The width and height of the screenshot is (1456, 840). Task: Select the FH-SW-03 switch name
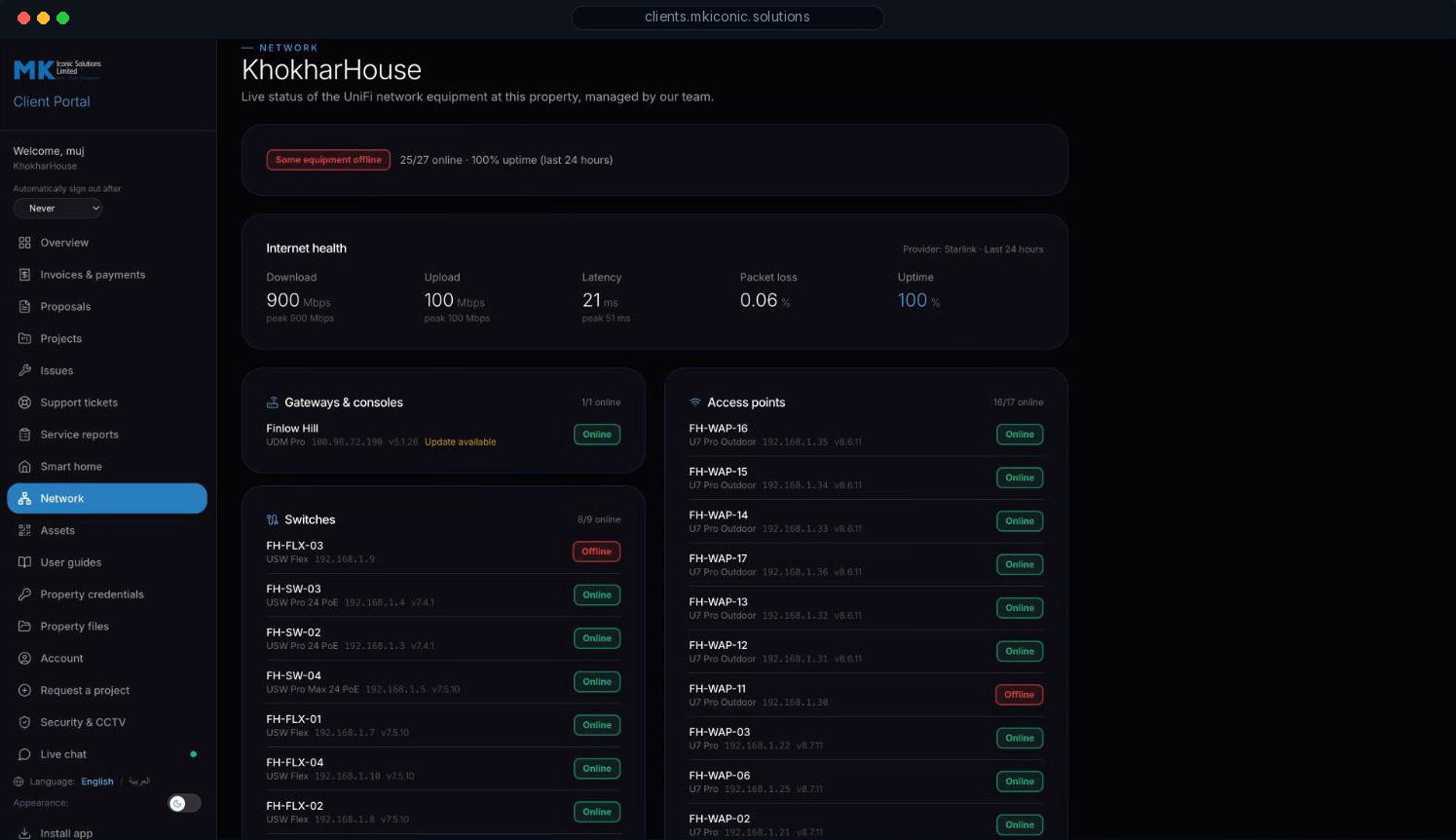point(293,589)
